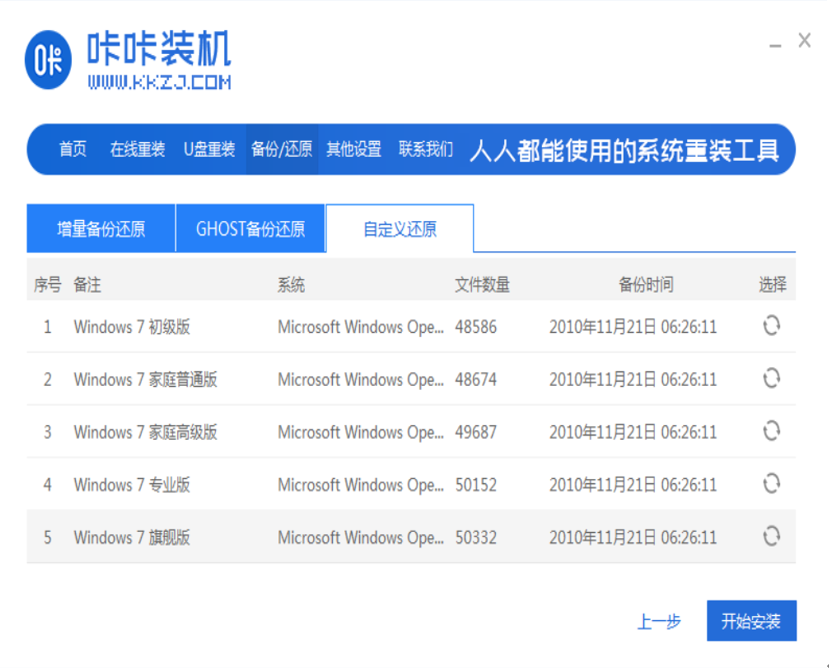This screenshot has height=668, width=829.
Task: Select the 自定义还原 tab
Action: 399,229
